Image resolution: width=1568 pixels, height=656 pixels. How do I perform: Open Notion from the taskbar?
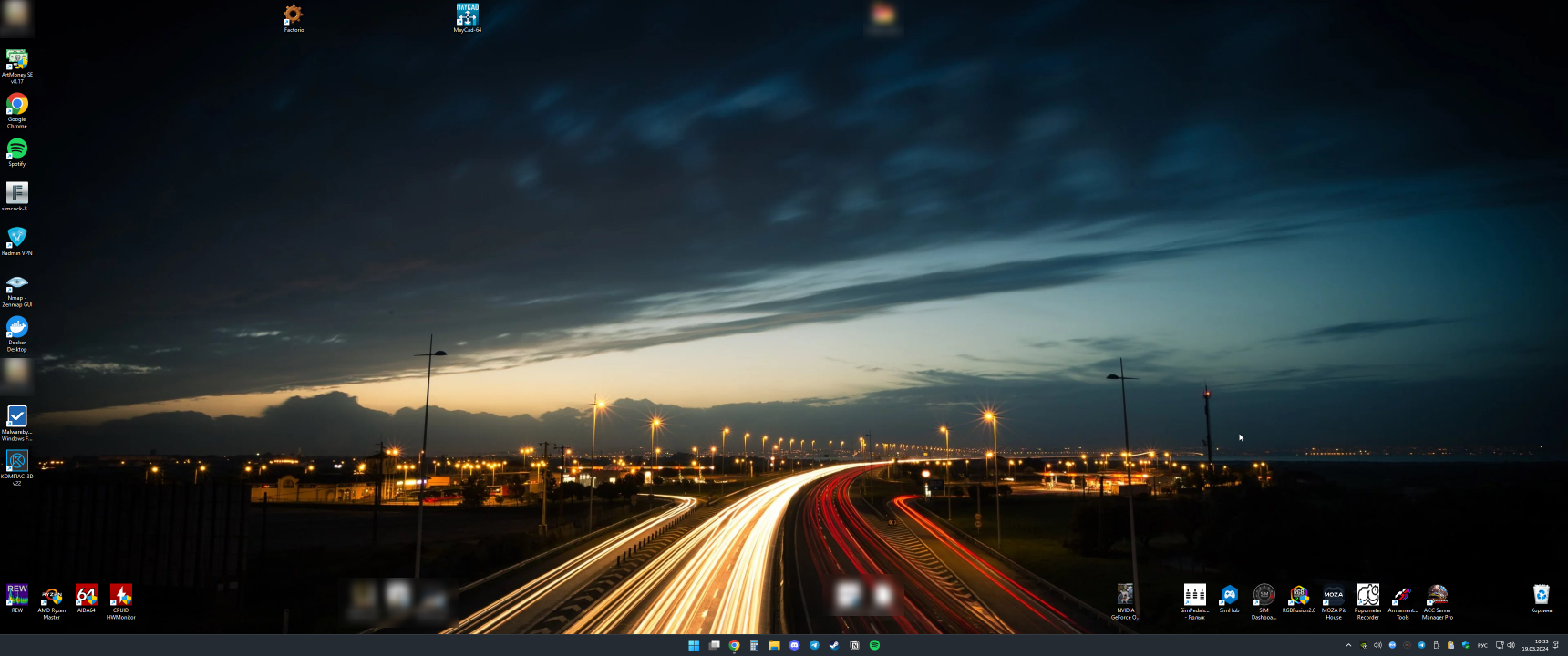(854, 645)
